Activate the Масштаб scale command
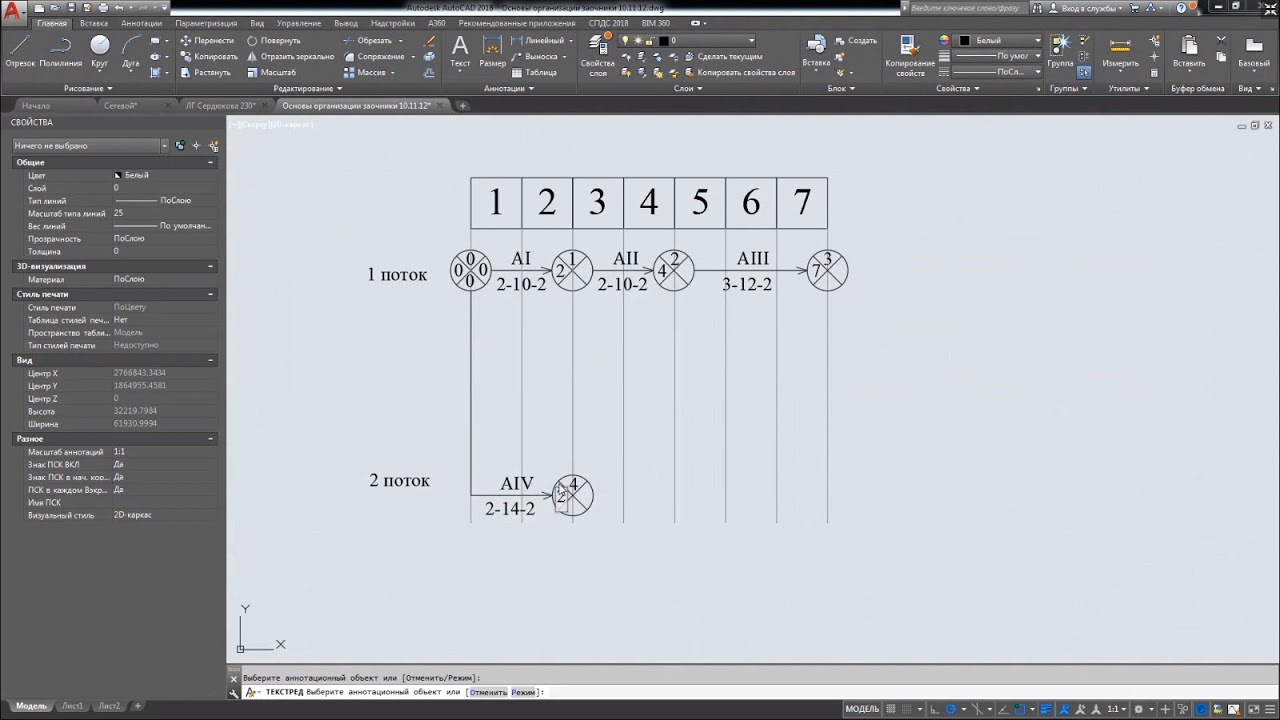The image size is (1280, 720). (271, 73)
